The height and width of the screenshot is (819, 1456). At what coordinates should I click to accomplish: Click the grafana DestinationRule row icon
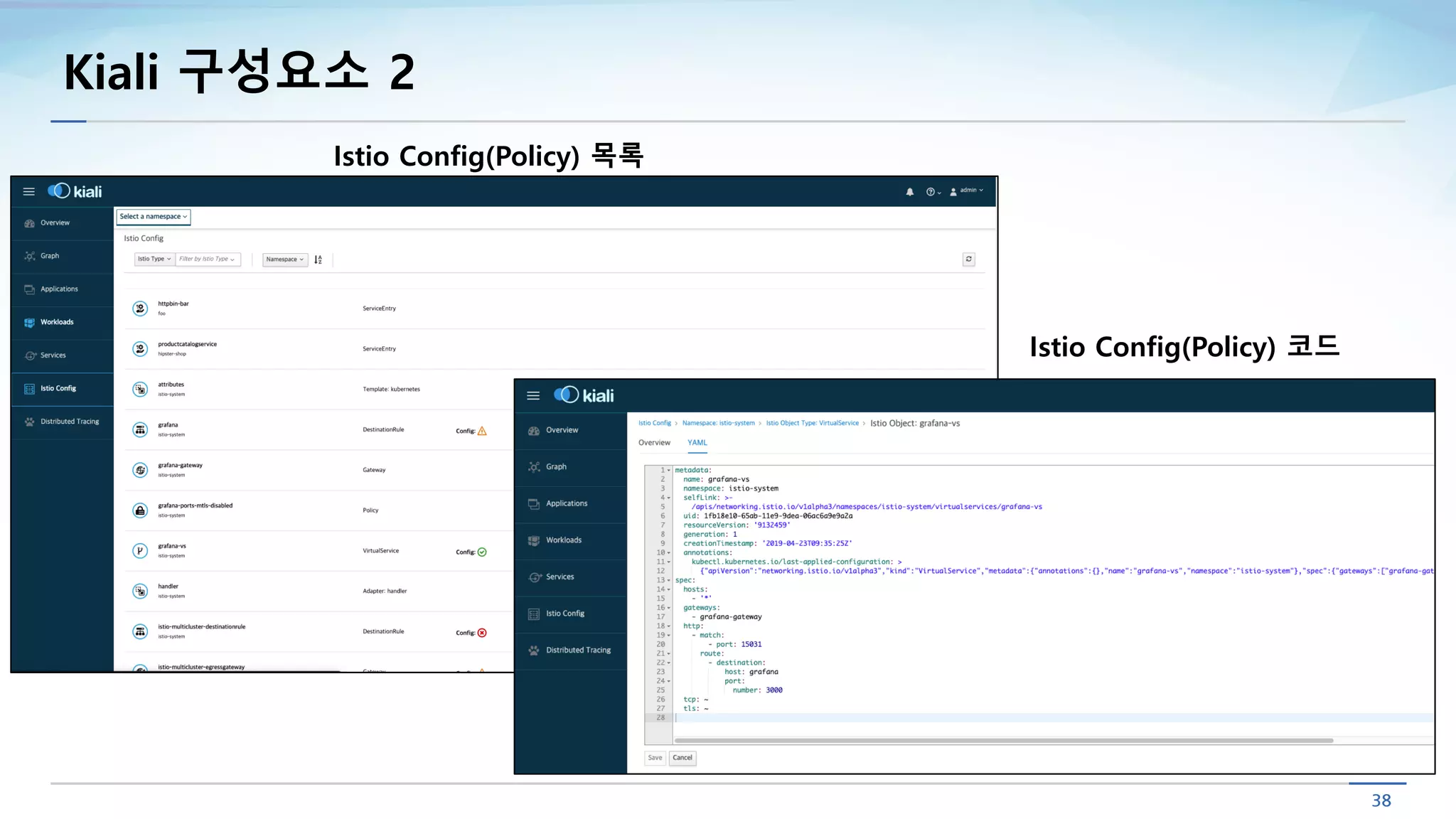140,430
